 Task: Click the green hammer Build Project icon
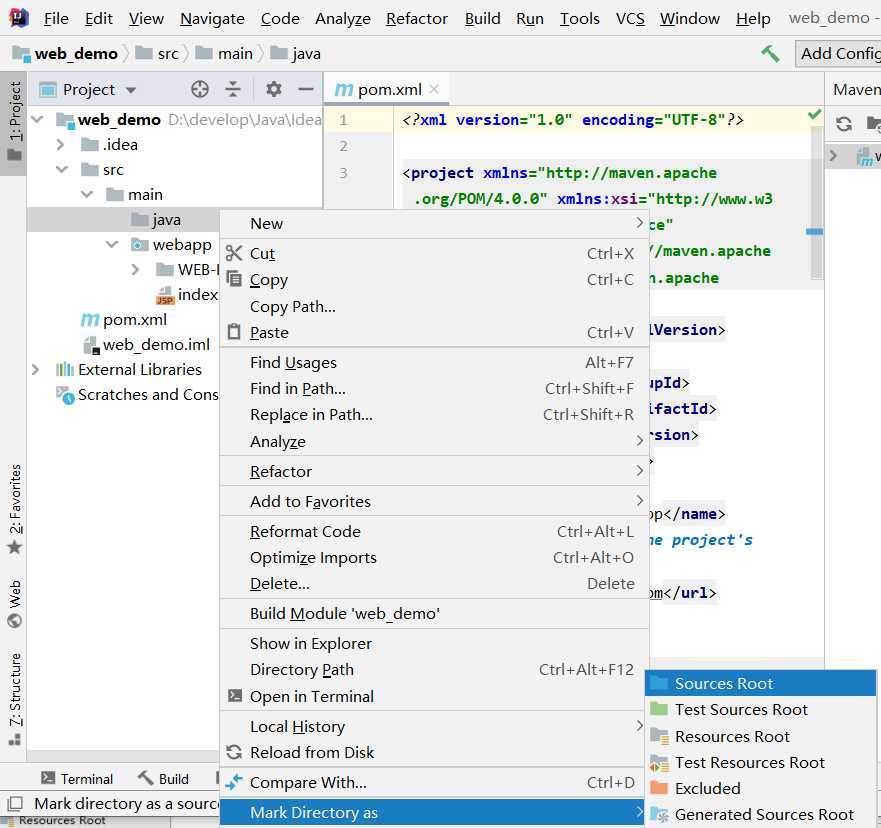click(x=770, y=54)
